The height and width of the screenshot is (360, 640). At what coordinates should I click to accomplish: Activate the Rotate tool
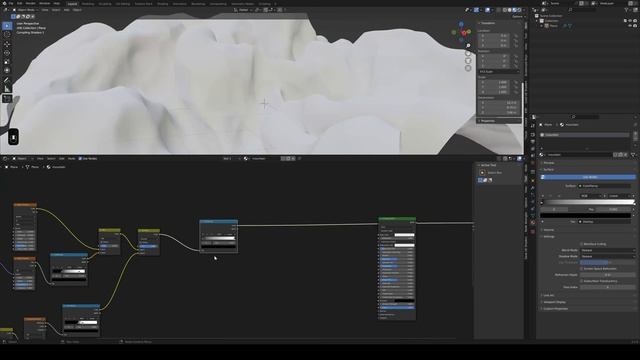(x=7, y=53)
